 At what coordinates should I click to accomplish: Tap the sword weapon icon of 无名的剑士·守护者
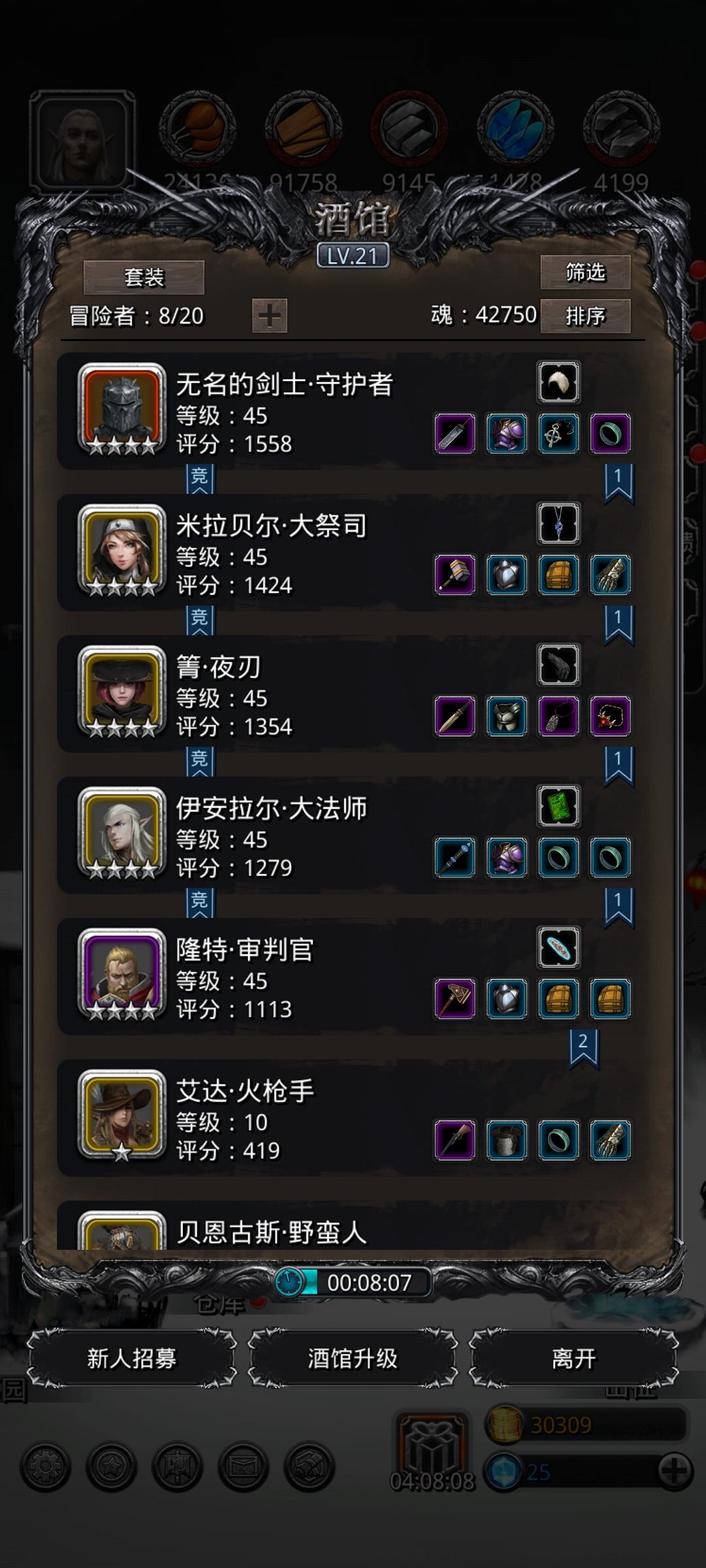point(455,433)
